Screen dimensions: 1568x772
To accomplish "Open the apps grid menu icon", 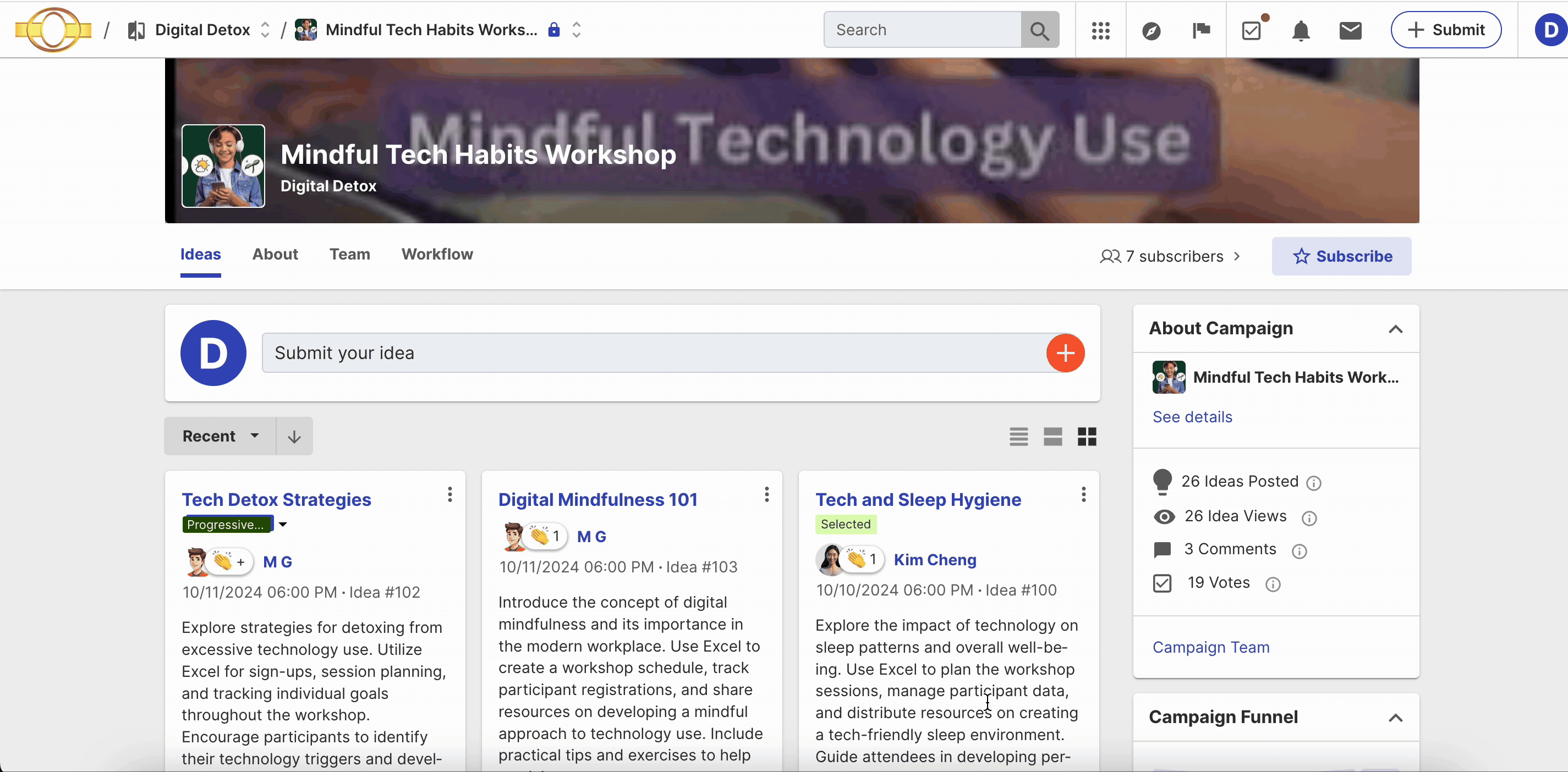I will pyautogui.click(x=1100, y=30).
